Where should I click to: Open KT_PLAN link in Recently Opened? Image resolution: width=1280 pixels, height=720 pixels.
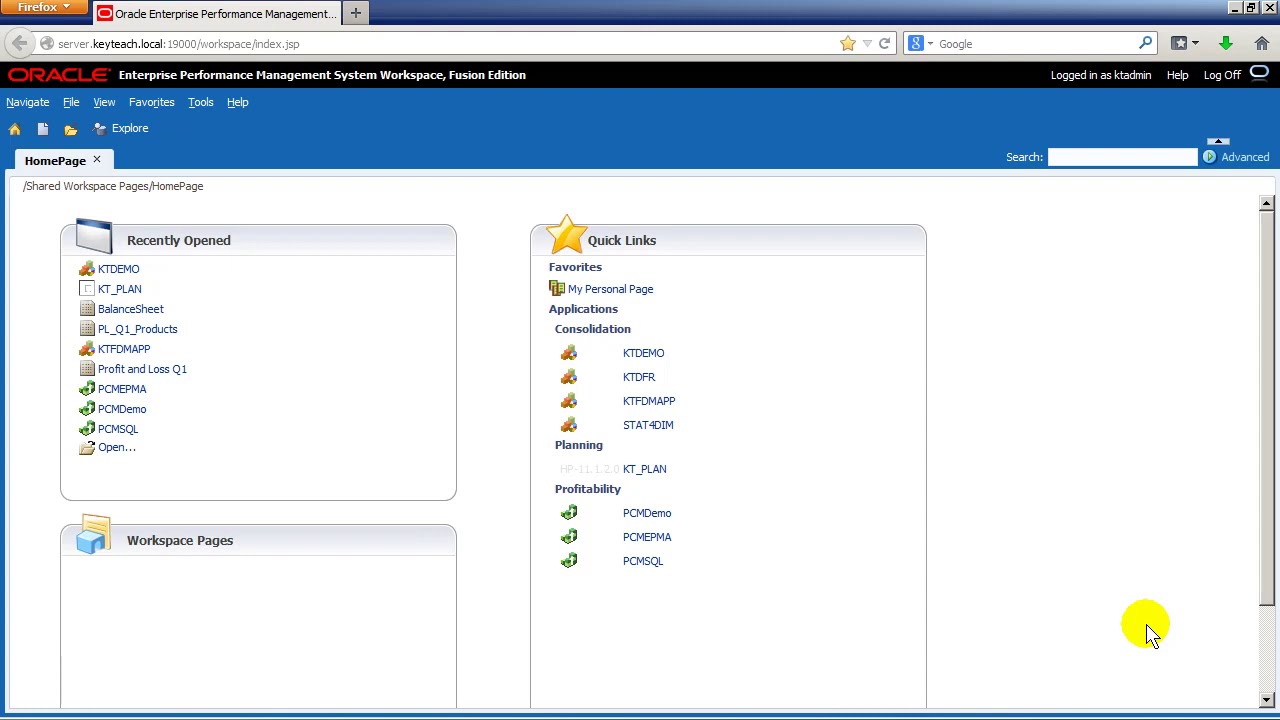[x=120, y=289]
